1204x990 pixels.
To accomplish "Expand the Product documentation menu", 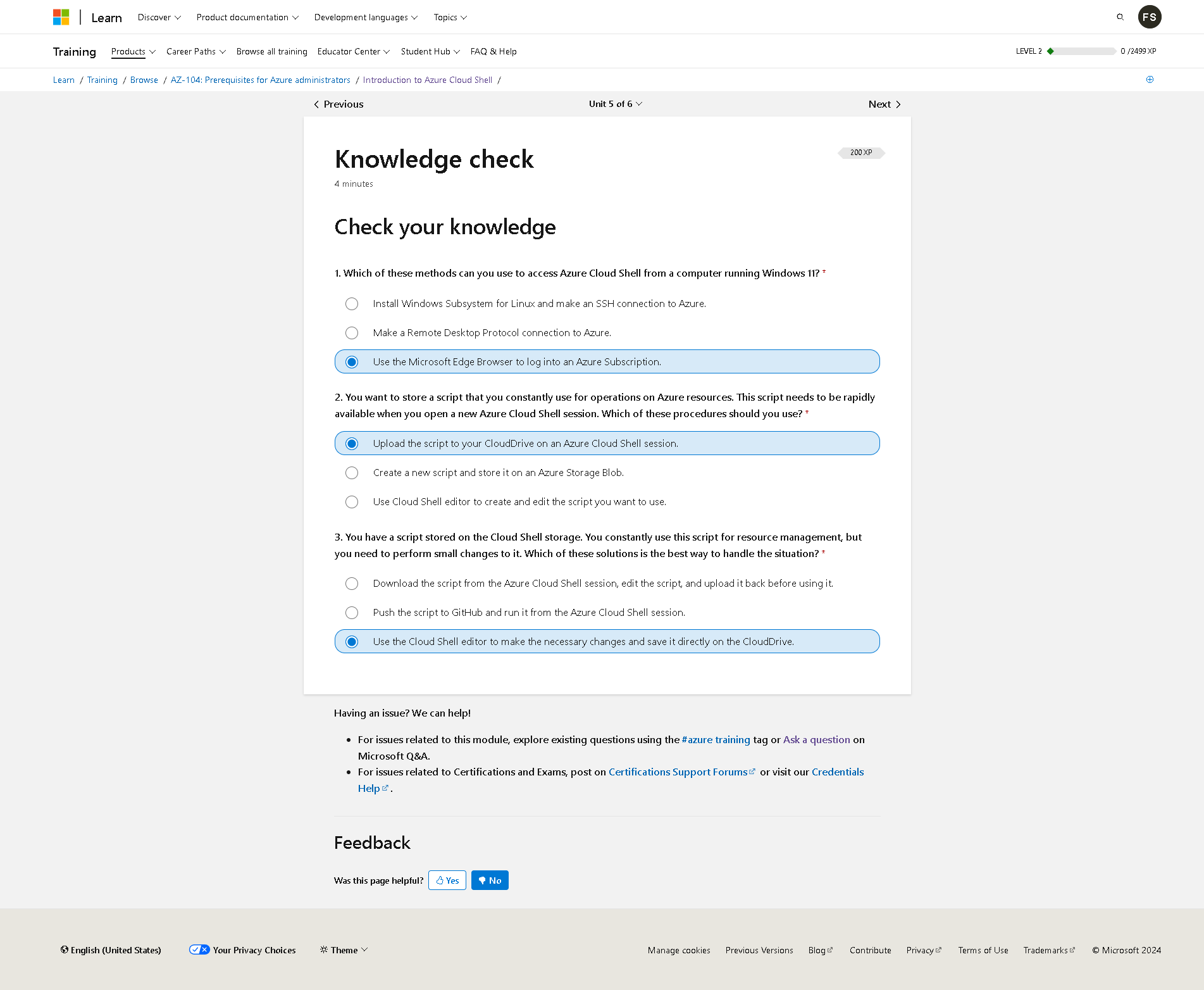I will 247,17.
